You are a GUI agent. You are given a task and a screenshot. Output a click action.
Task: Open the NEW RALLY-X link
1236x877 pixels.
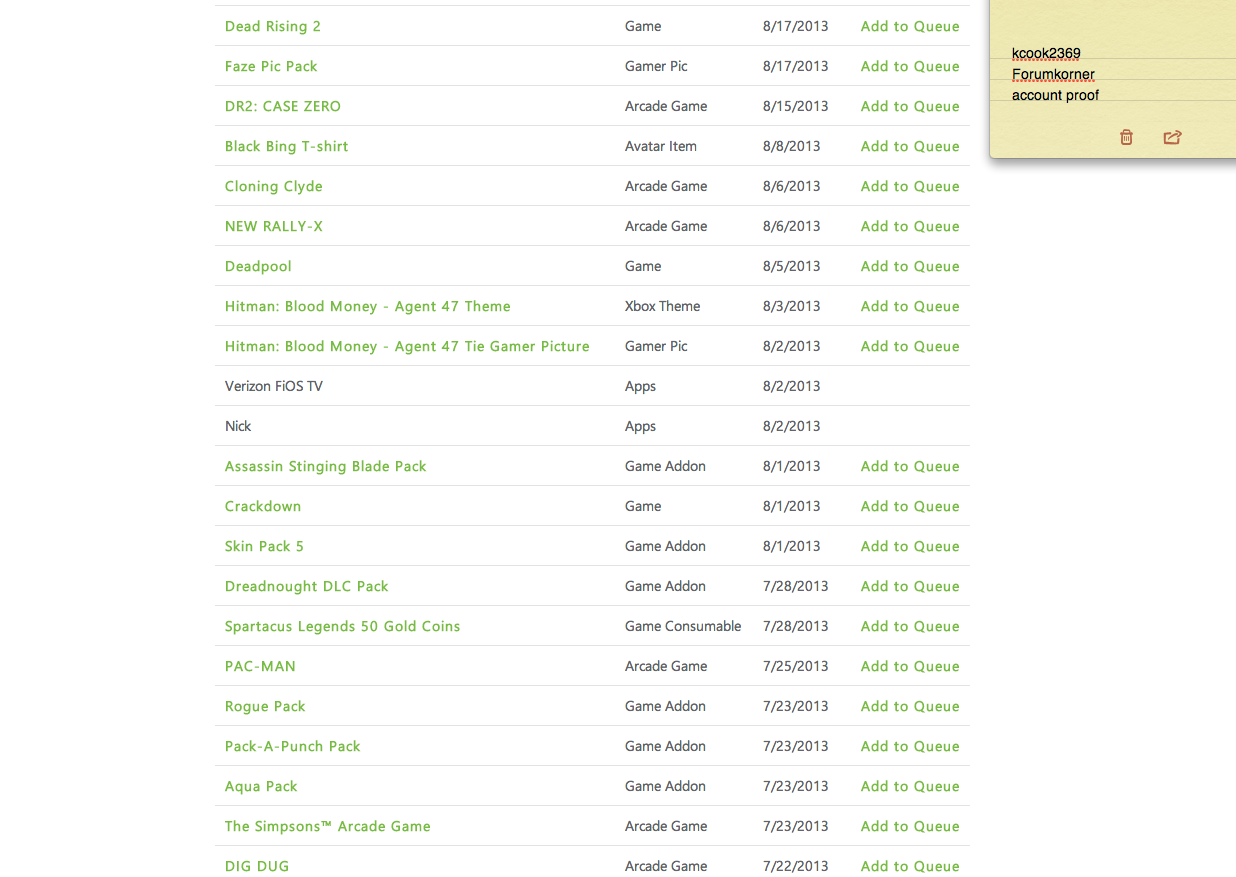click(x=274, y=226)
